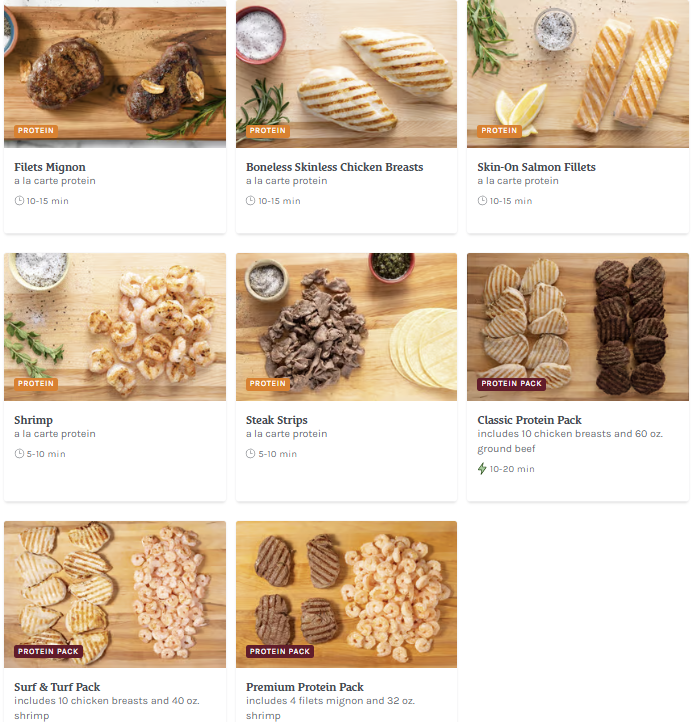Screen dimensions: 699x722
Task: Click the clock icon under Filets Mignon
Action: (19, 201)
